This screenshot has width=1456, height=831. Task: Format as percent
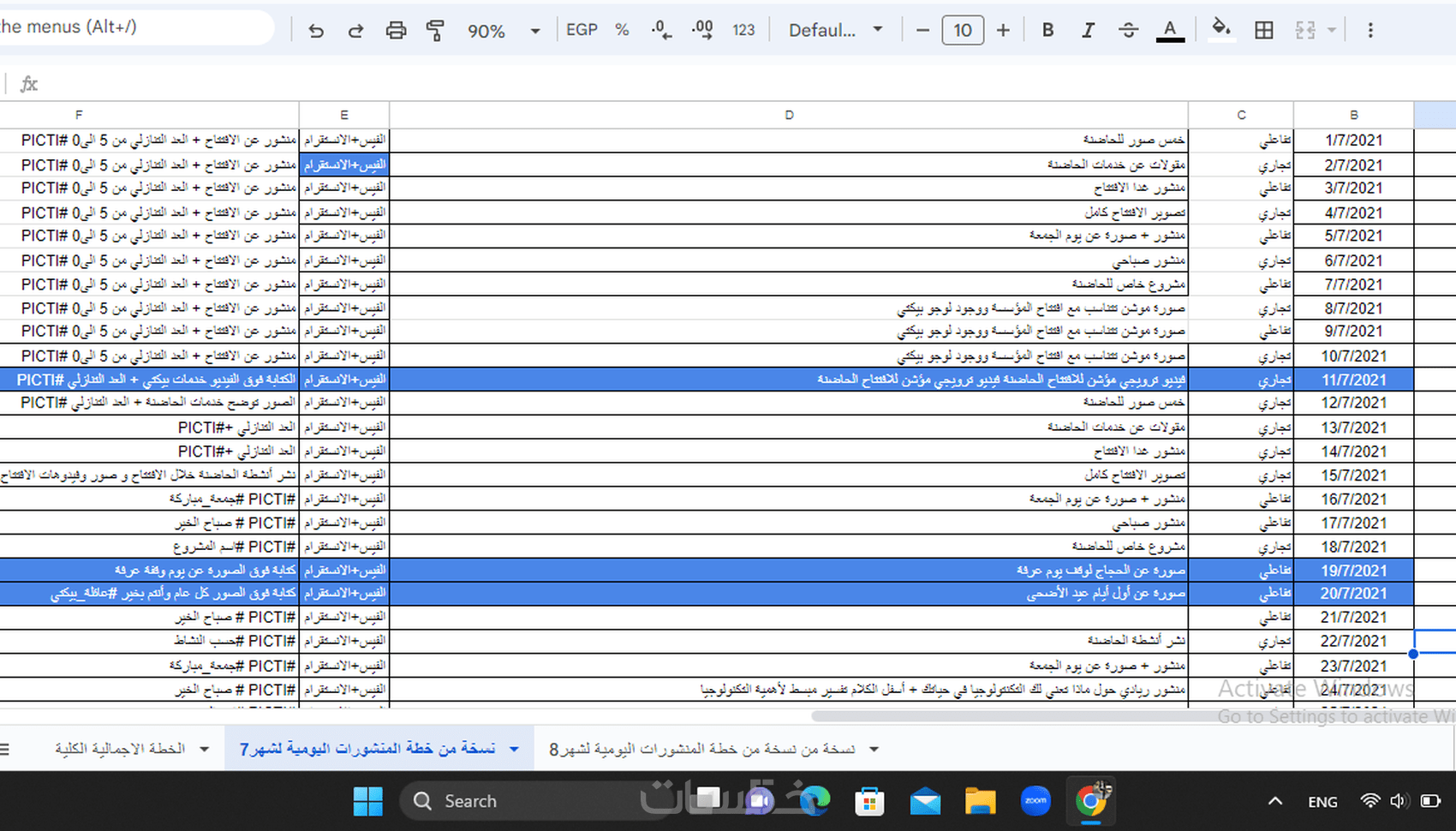pos(622,31)
